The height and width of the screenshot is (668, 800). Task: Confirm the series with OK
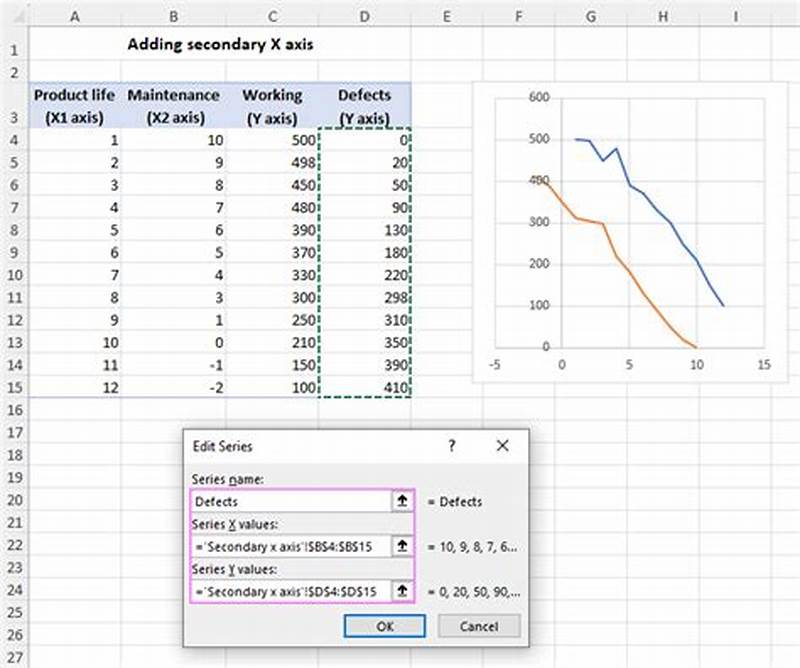click(385, 626)
